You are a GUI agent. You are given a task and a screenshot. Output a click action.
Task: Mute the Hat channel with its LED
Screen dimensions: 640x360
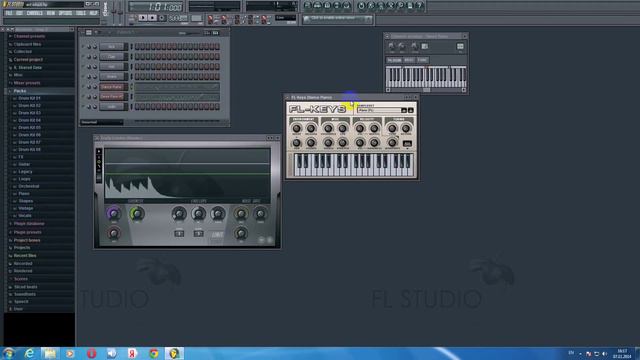[82, 66]
